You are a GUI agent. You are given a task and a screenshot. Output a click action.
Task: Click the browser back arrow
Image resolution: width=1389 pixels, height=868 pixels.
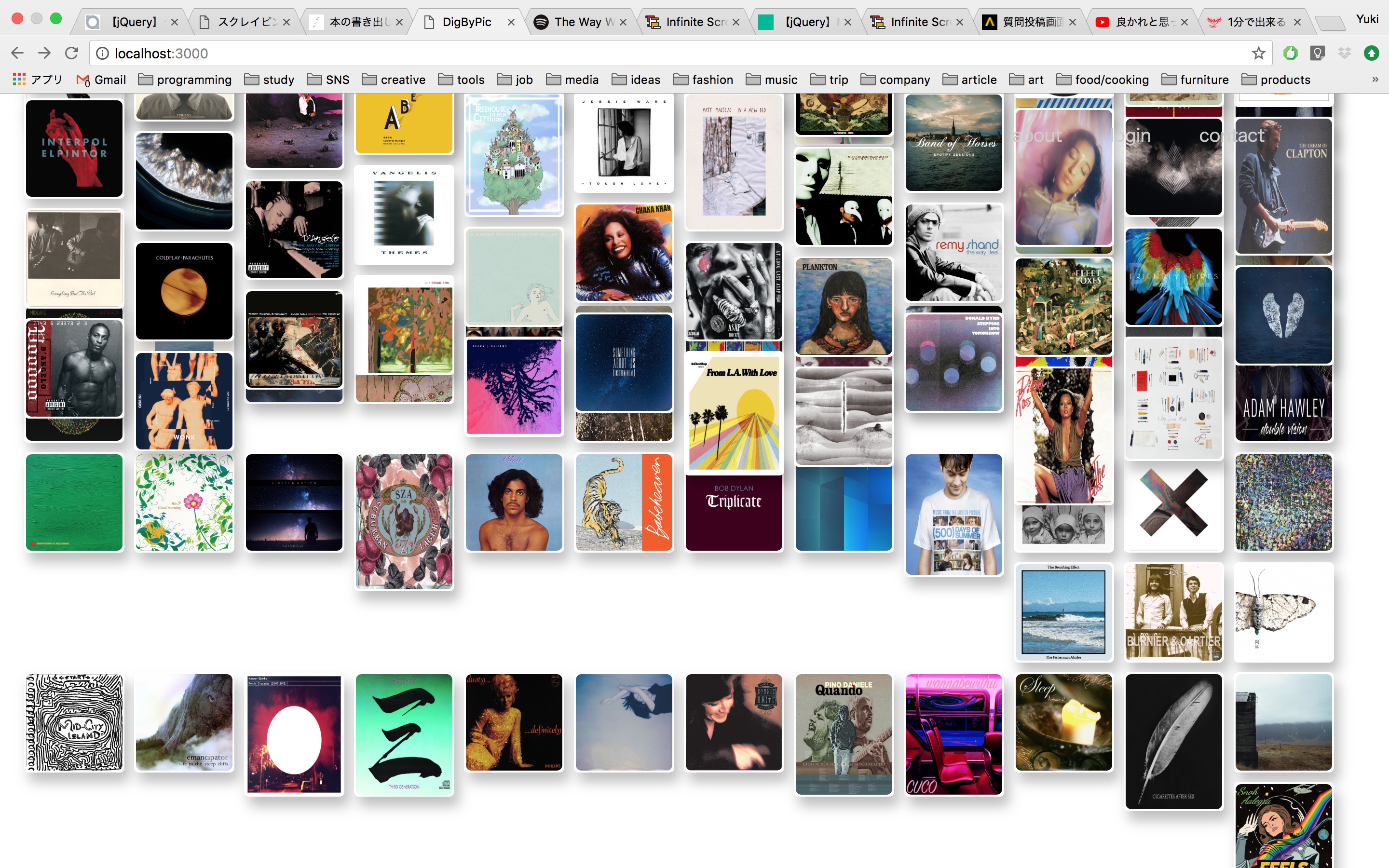pyautogui.click(x=17, y=54)
